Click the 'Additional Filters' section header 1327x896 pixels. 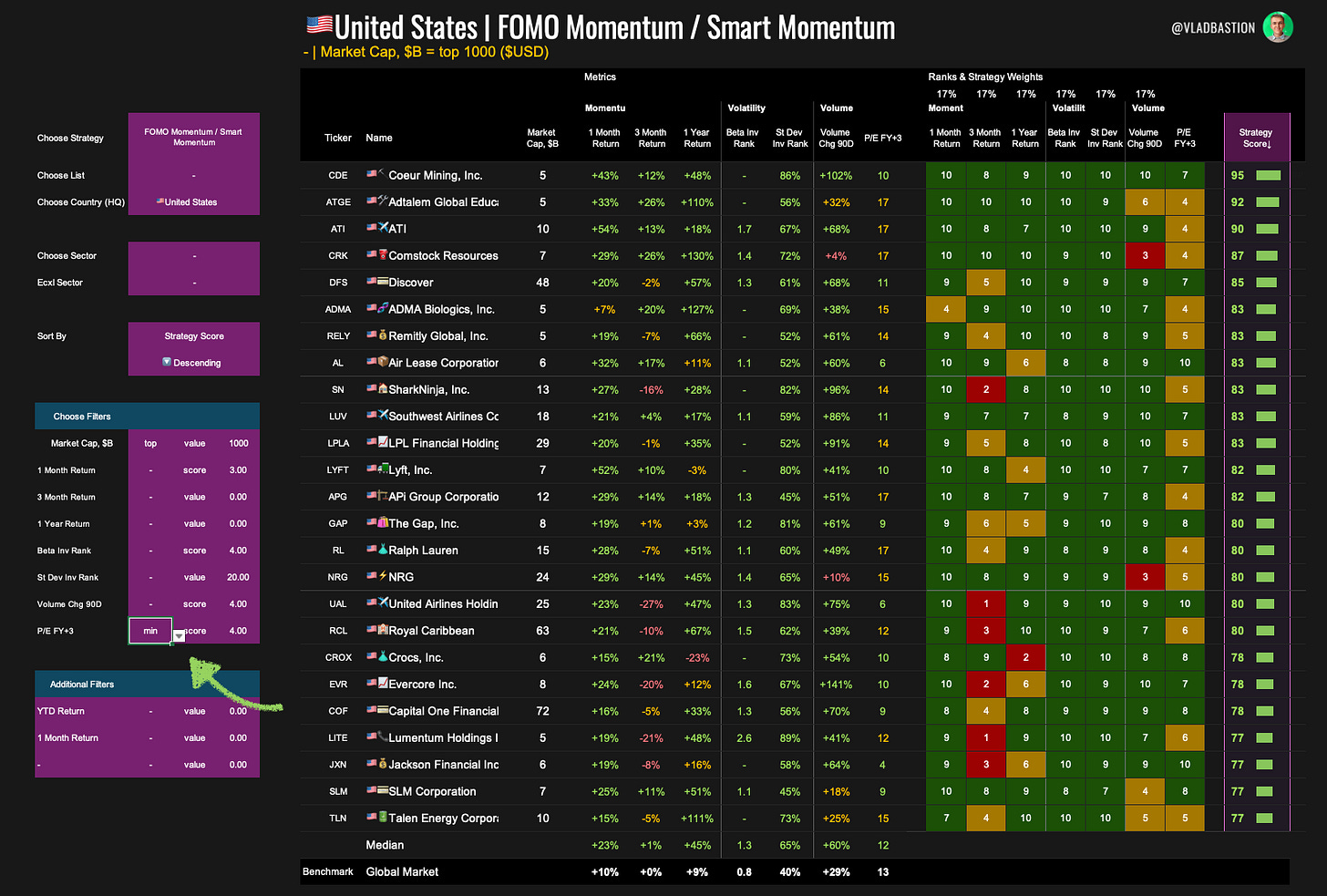(x=147, y=685)
